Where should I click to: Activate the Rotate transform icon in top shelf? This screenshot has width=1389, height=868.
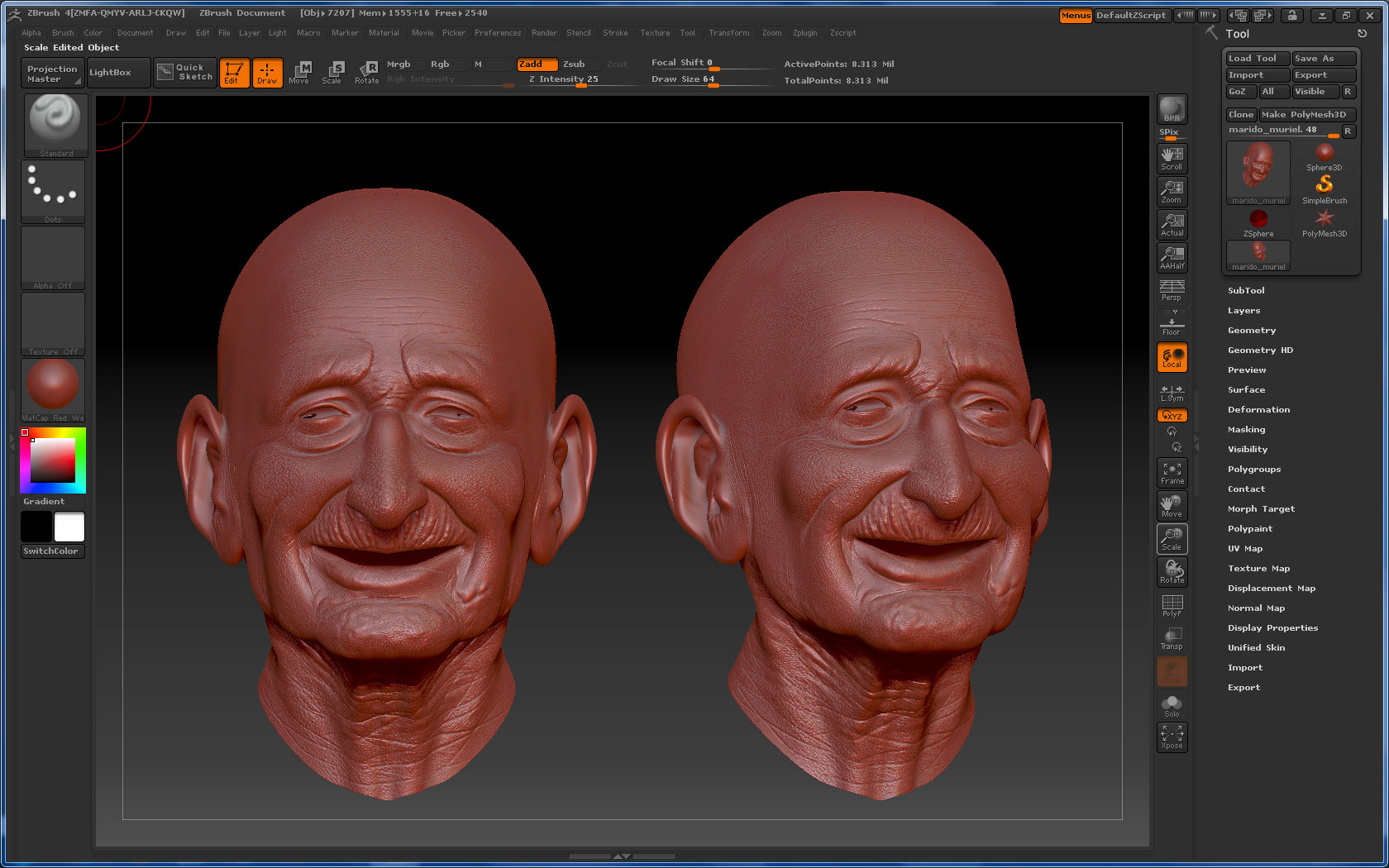click(366, 72)
